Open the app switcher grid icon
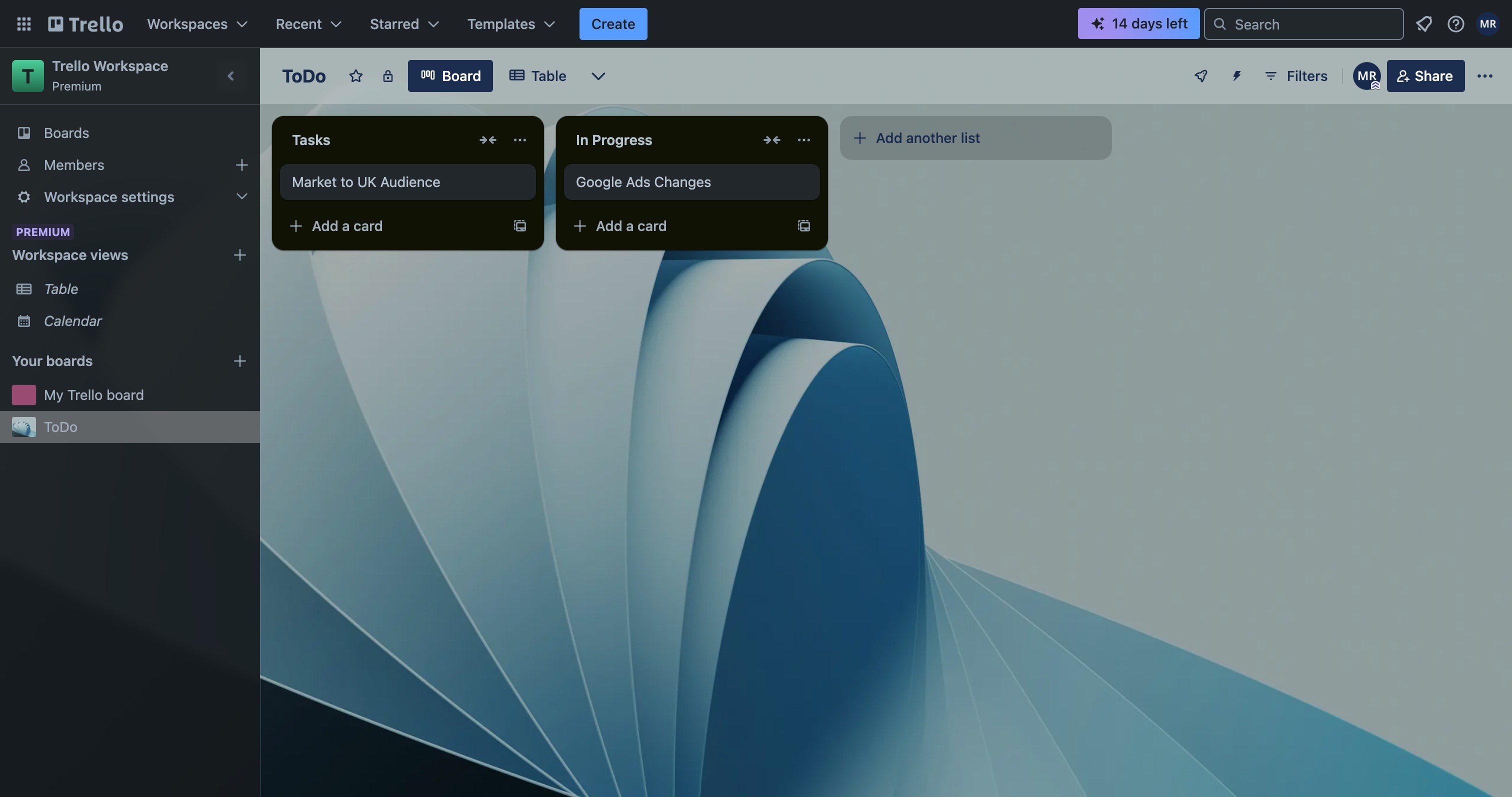1512x797 pixels. pyautogui.click(x=23, y=24)
